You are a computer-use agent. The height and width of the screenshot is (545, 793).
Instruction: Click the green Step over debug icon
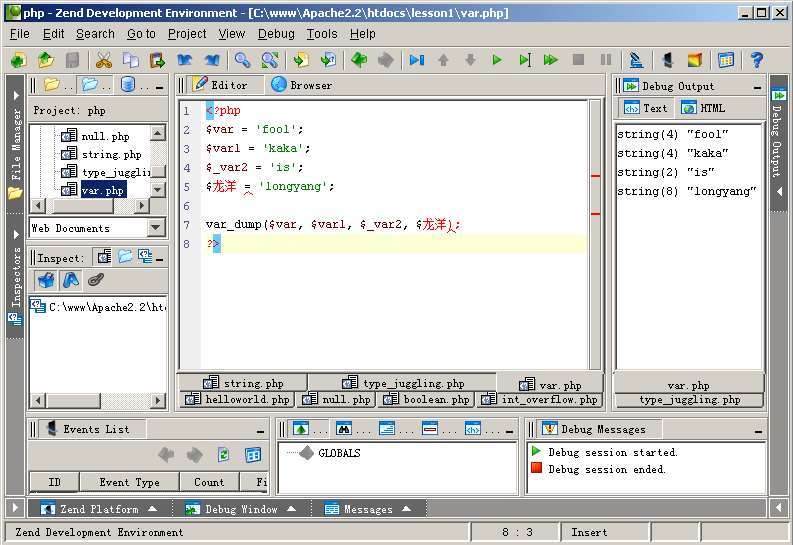coord(524,60)
